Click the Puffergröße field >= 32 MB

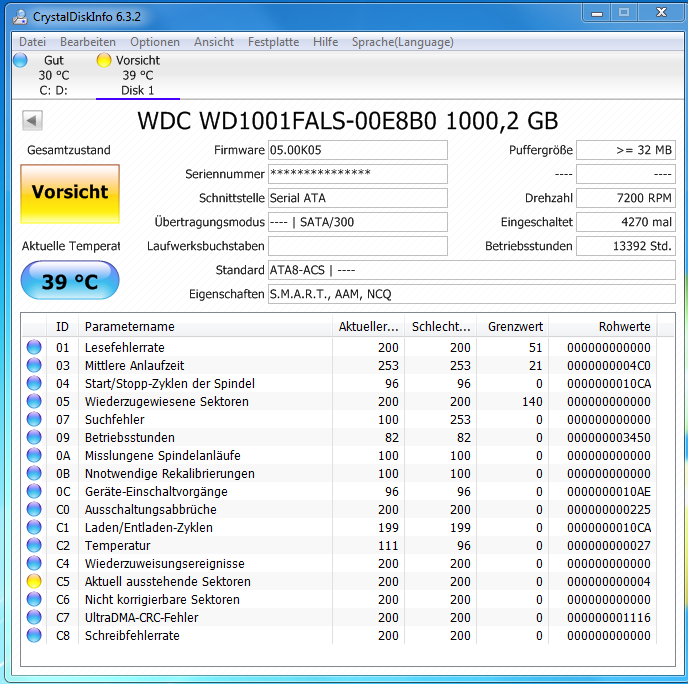(x=626, y=150)
